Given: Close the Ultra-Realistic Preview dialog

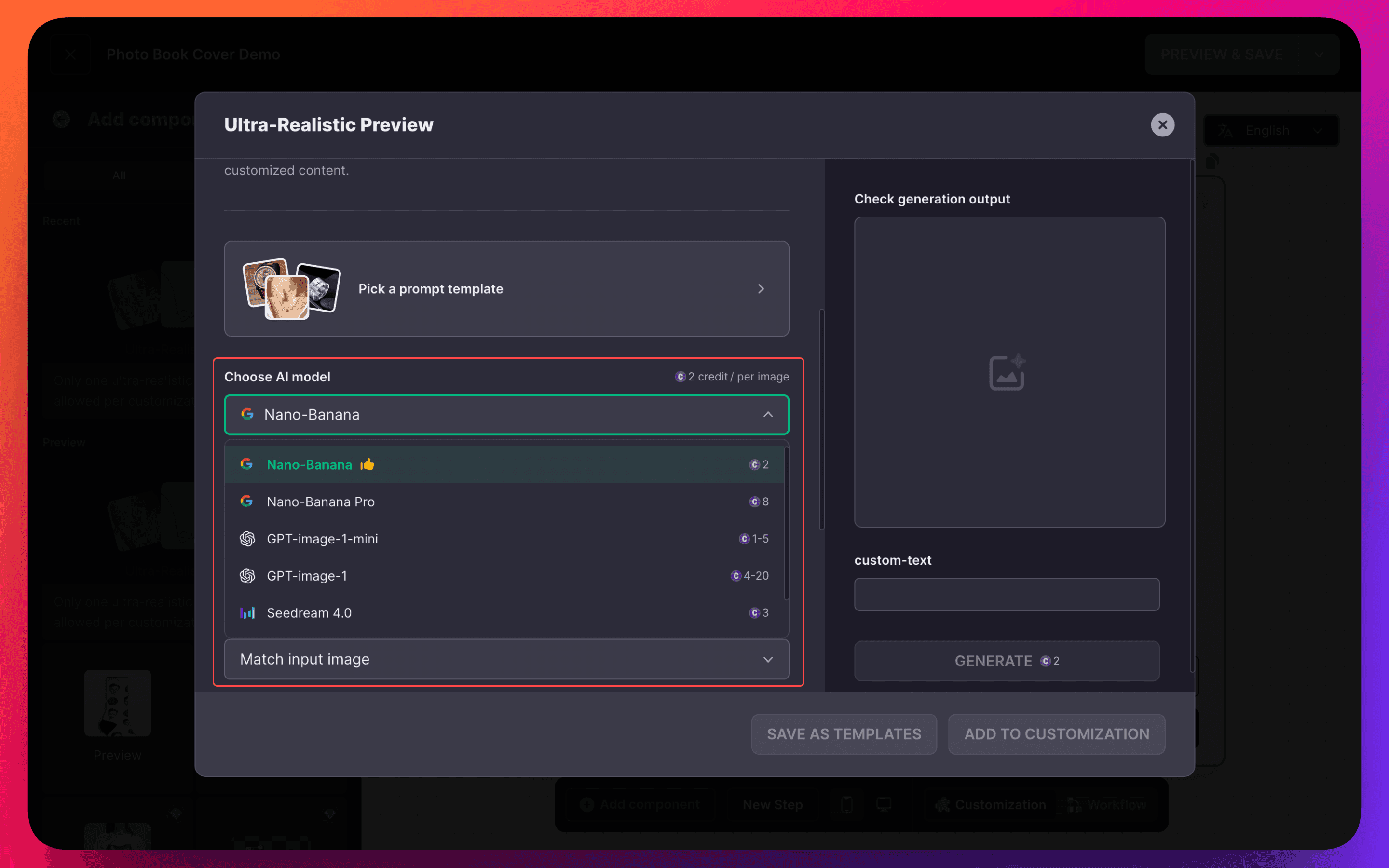Looking at the screenshot, I should [1162, 124].
